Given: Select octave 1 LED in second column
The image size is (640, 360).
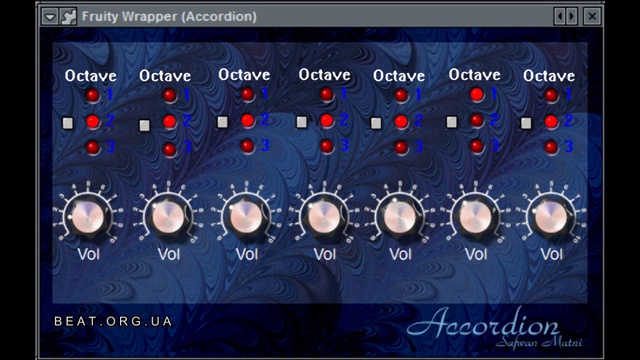Looking at the screenshot, I should [169, 96].
